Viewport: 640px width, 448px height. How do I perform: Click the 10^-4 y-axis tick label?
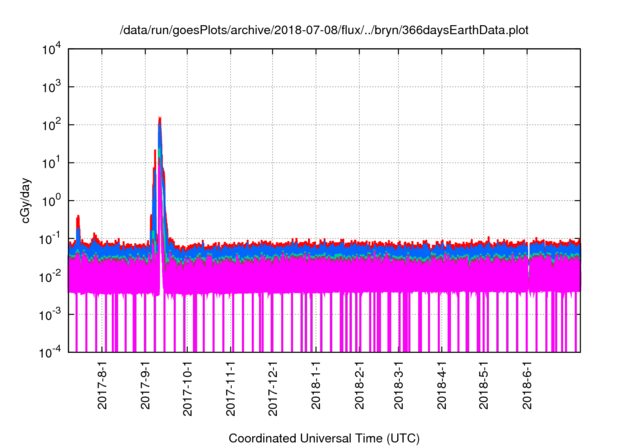(50, 352)
